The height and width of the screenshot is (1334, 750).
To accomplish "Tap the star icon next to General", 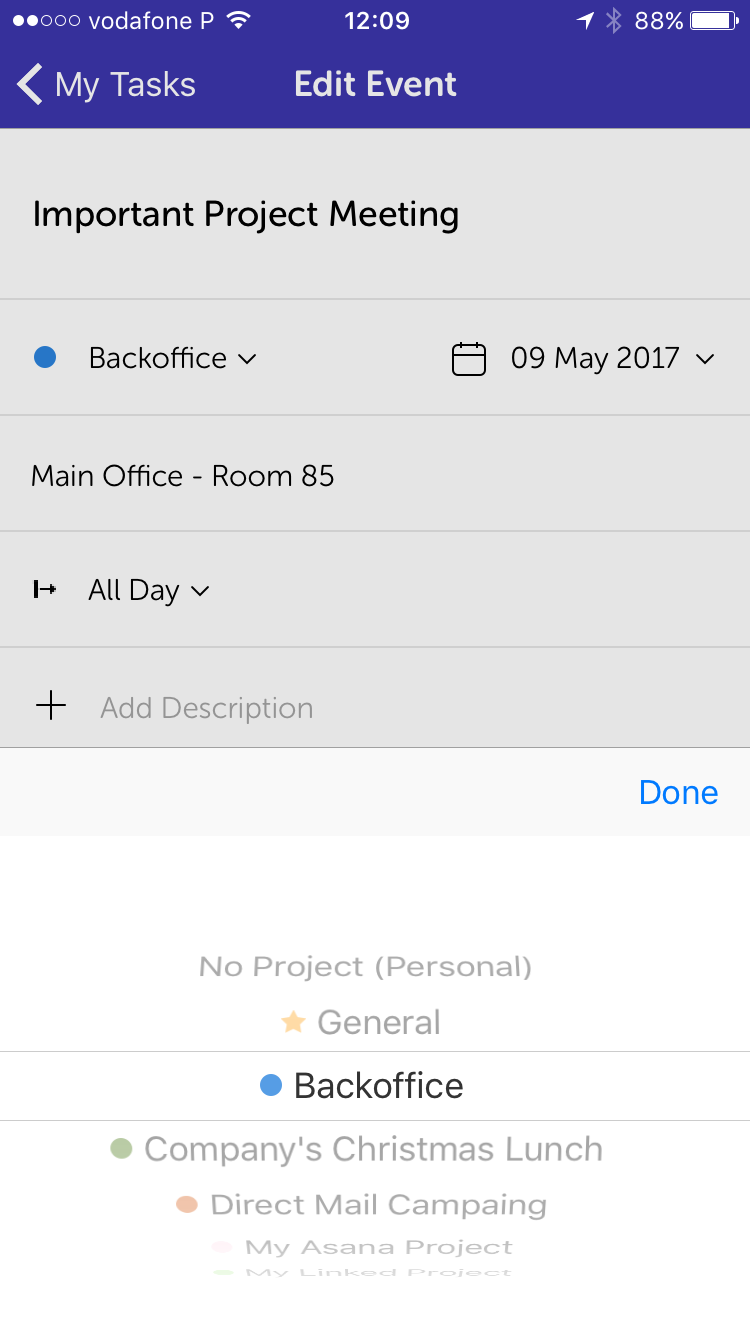I will click(293, 1022).
